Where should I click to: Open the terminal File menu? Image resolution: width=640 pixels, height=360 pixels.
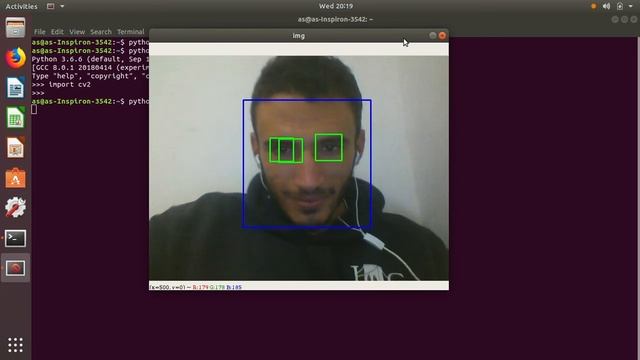[40, 31]
